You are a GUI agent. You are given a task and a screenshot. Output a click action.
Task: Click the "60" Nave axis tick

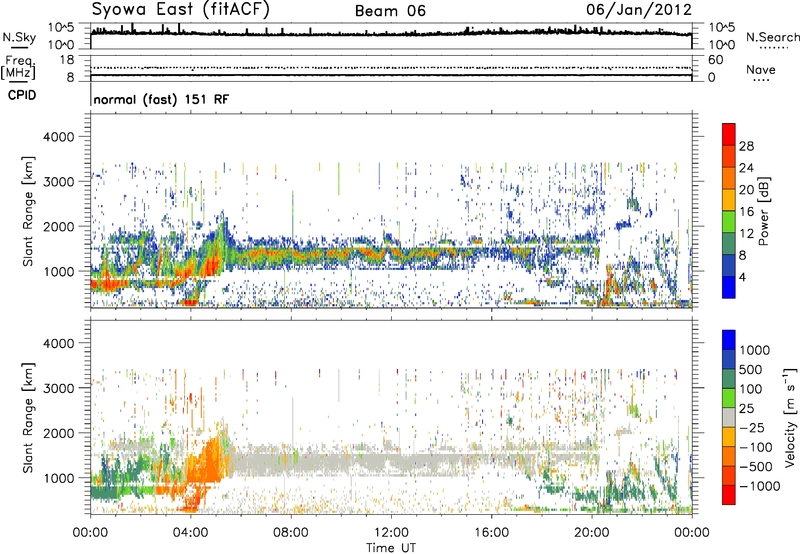pos(715,60)
